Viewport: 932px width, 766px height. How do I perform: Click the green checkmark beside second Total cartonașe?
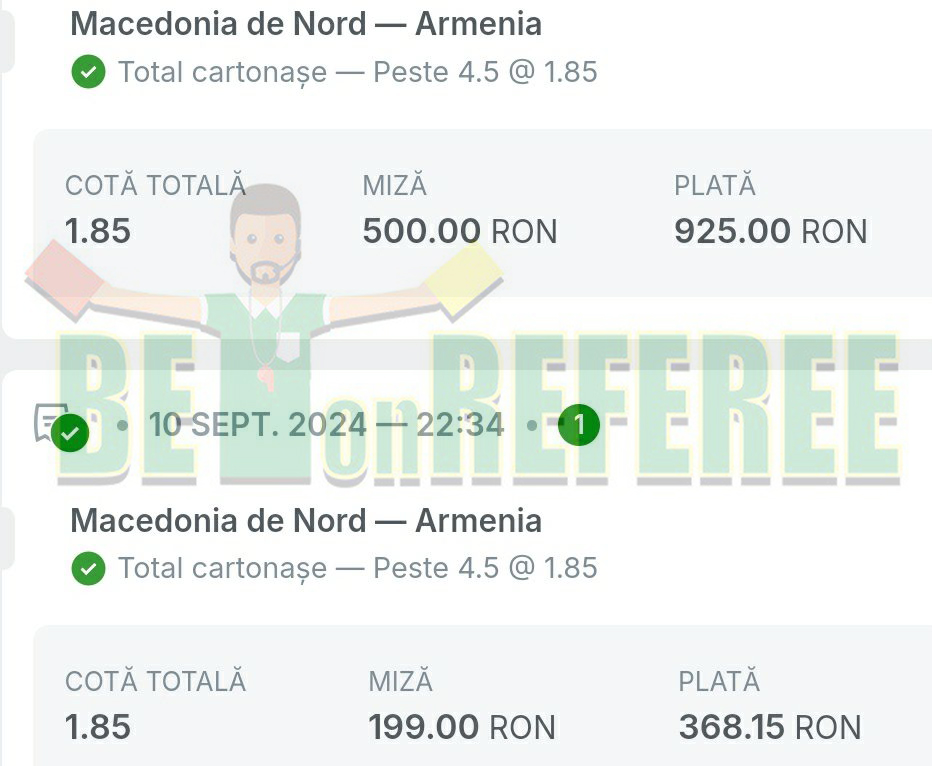coord(89,569)
